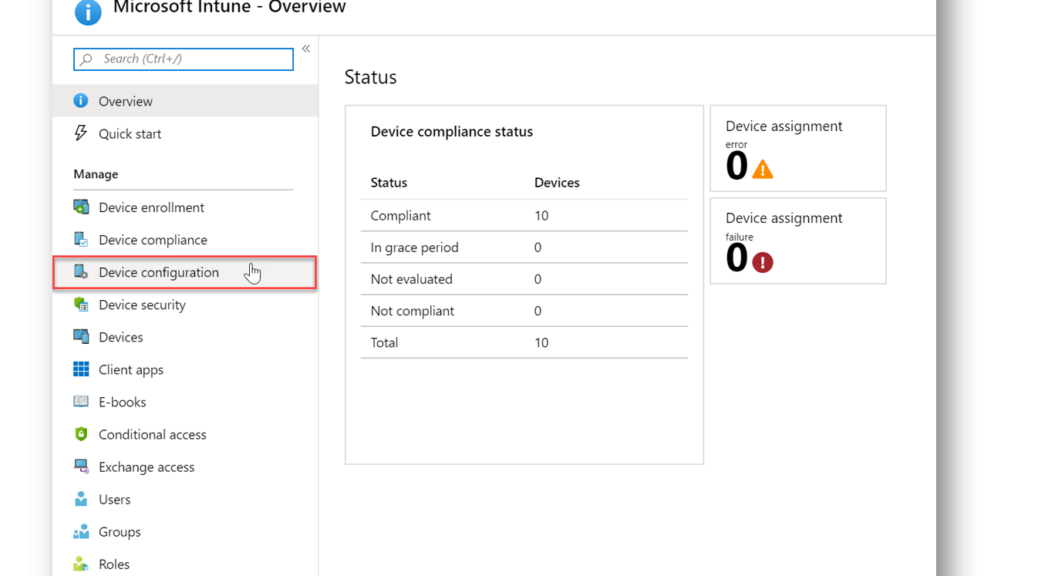Select the Not compliant row
The image size is (1038, 576).
(x=524, y=311)
